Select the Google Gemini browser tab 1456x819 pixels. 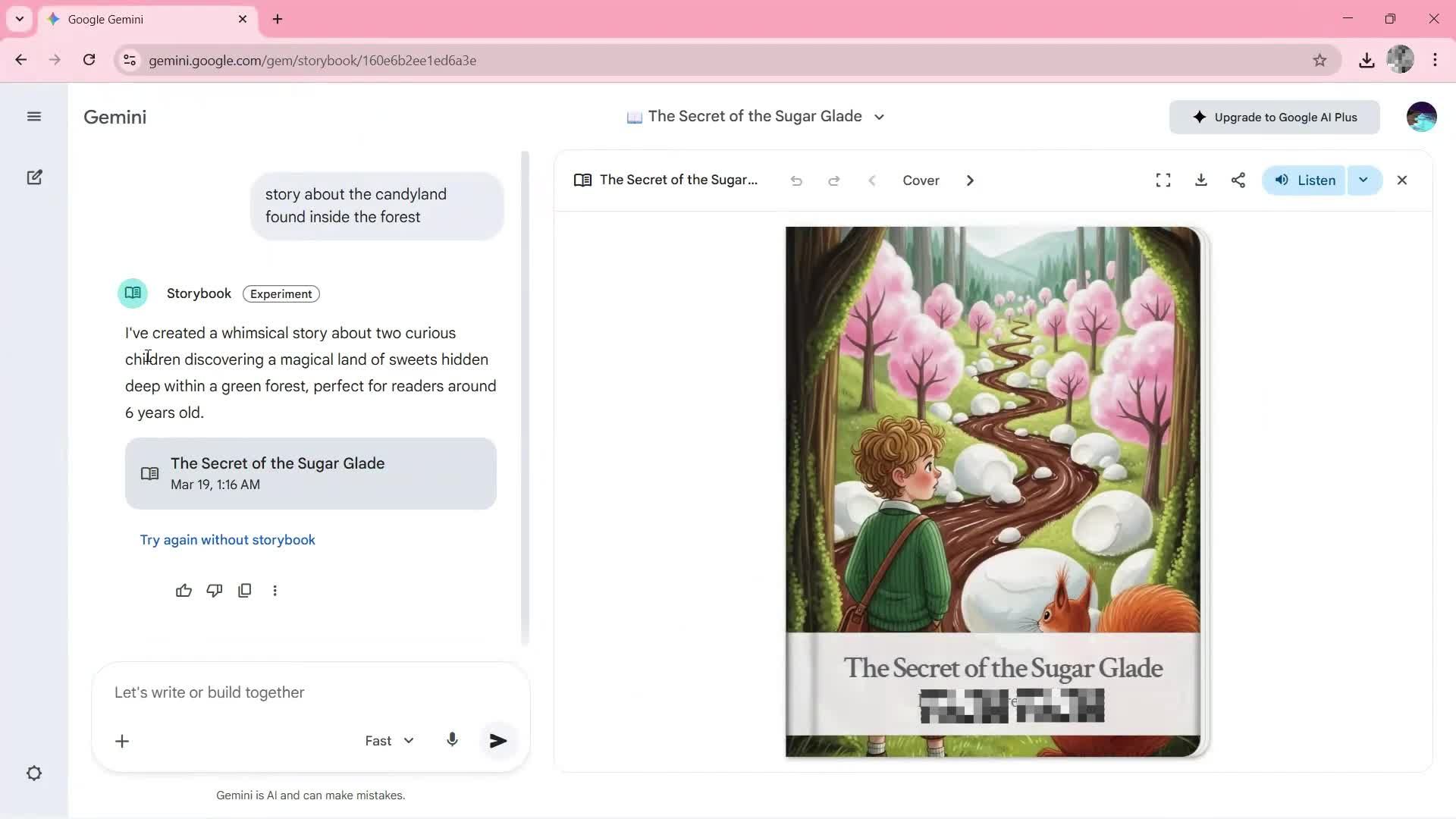pyautogui.click(x=136, y=19)
